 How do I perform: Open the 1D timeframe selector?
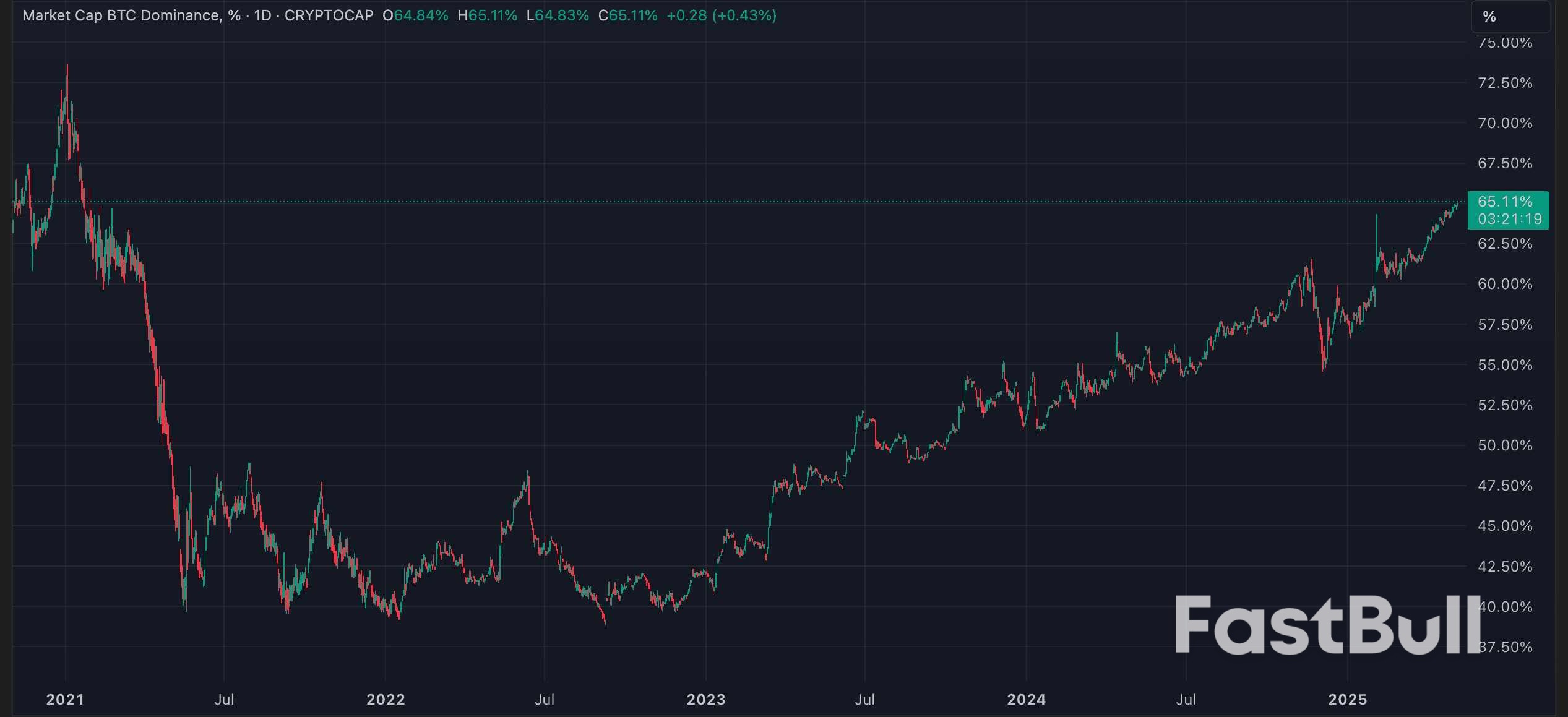pyautogui.click(x=263, y=15)
